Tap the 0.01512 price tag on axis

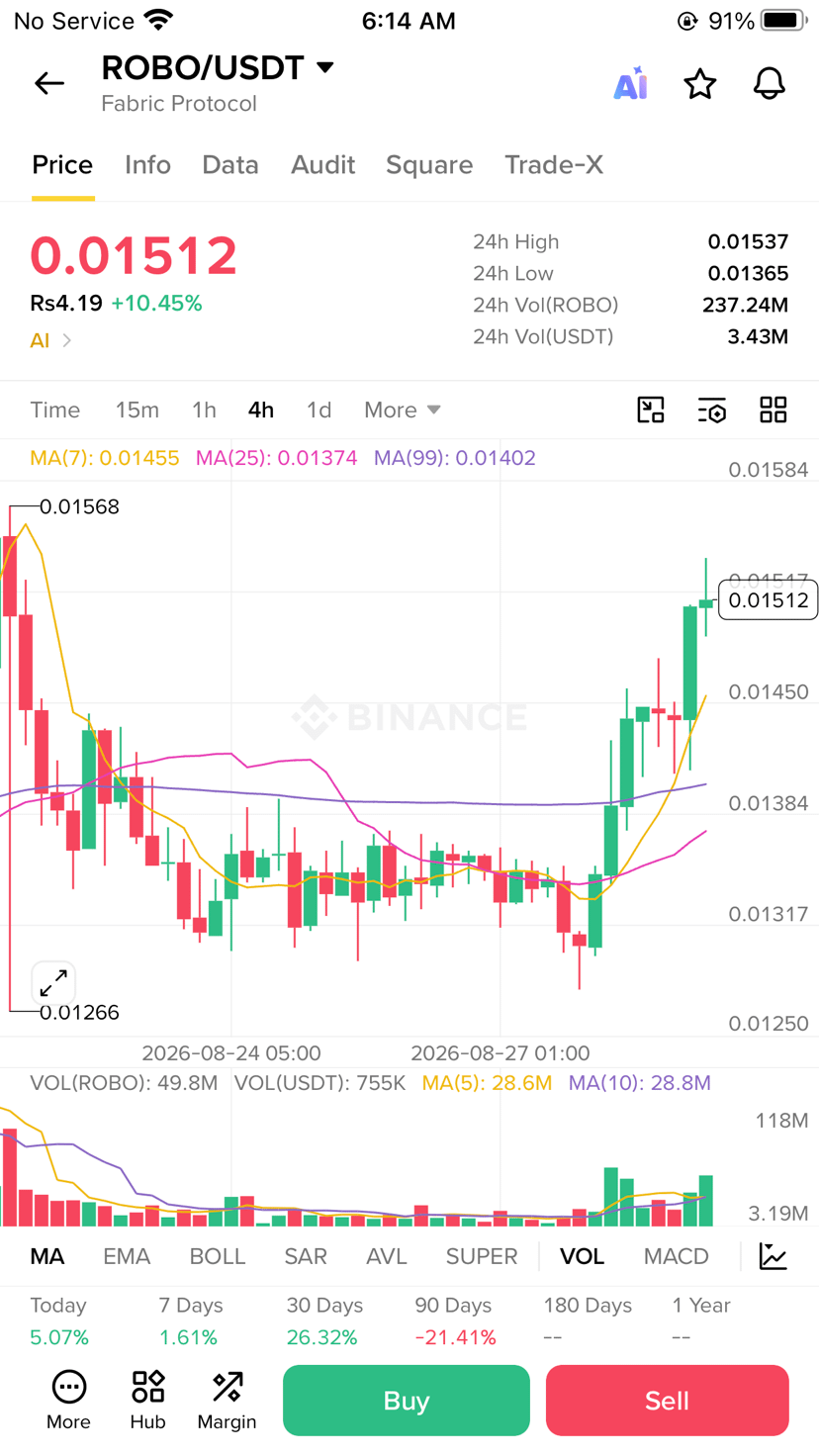tap(769, 600)
